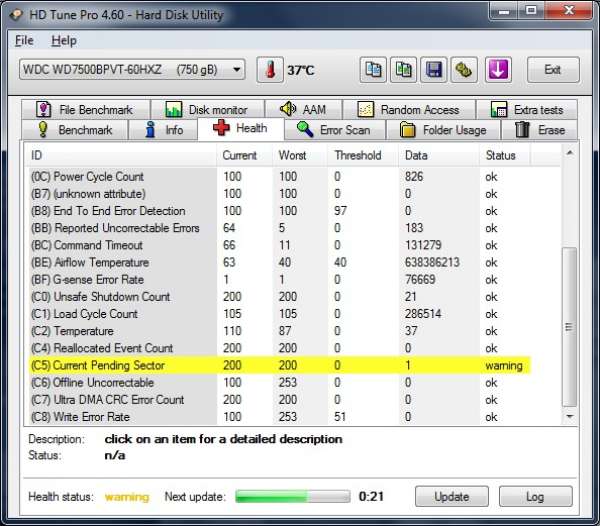Image resolution: width=600 pixels, height=526 pixels.
Task: Select the (BC) Command Timeout row
Action: click(278, 245)
